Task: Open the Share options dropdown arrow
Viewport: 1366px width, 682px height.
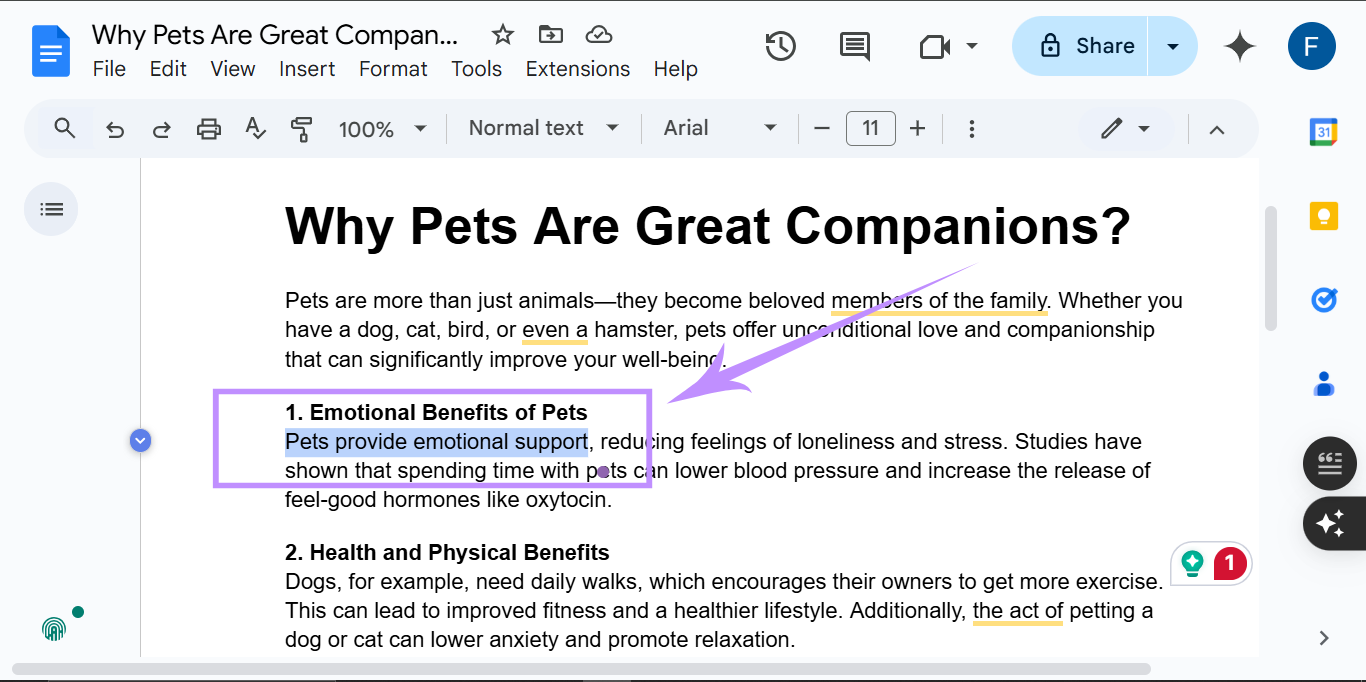Action: (x=1173, y=46)
